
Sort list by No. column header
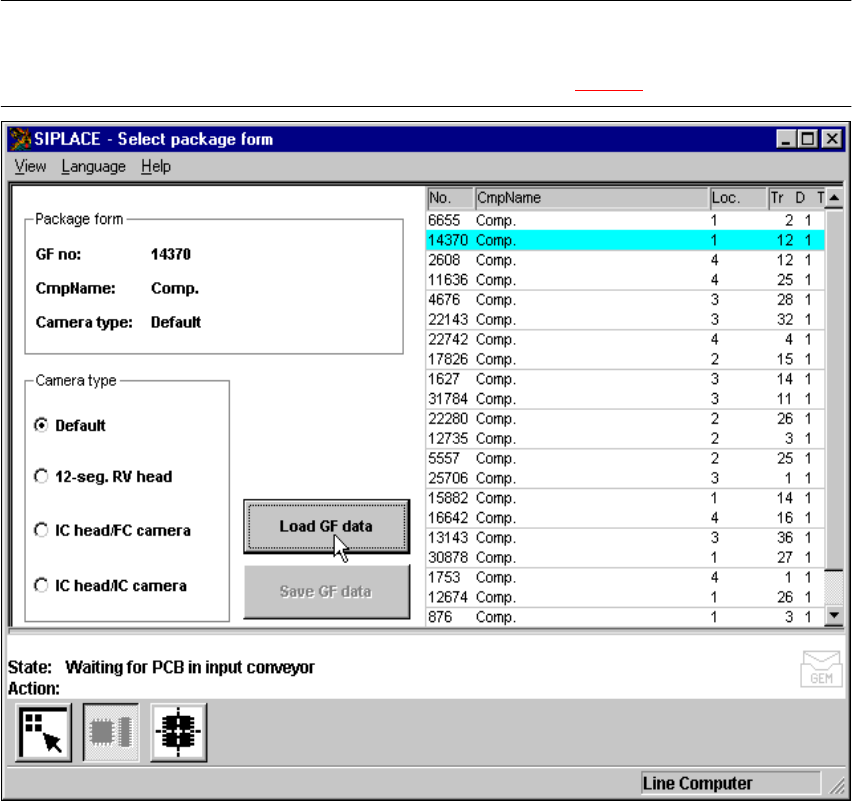coord(449,198)
